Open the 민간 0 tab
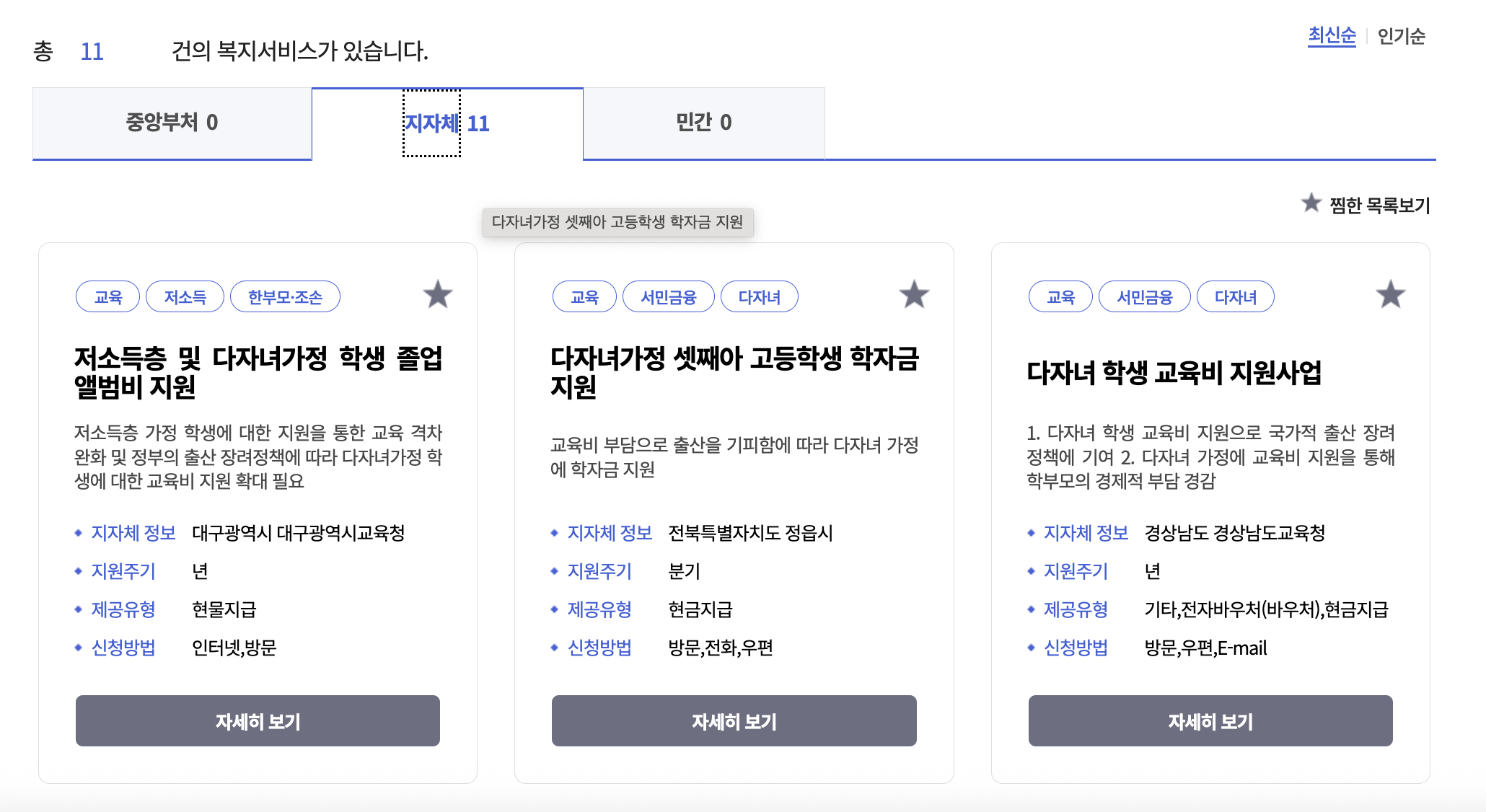 click(x=703, y=123)
